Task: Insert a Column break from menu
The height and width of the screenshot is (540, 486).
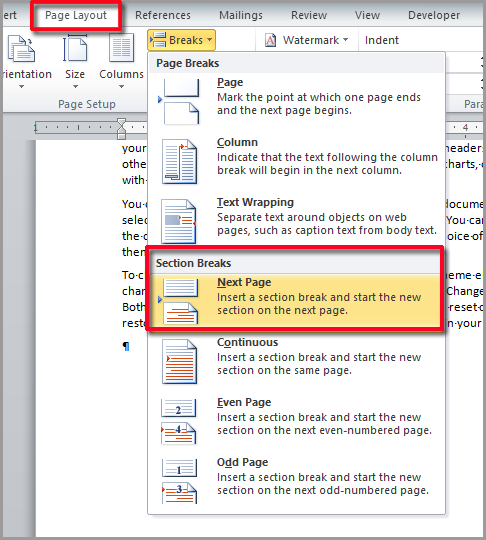Action: [x=296, y=157]
